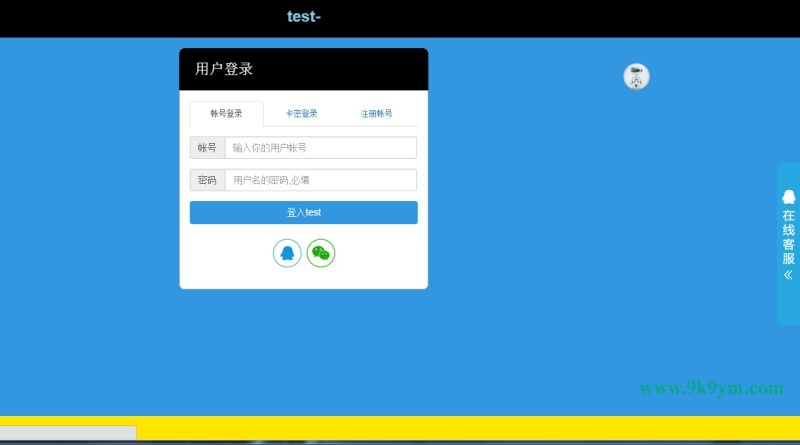Switch to the 卡密登录 tab
800x445 pixels.
(301, 114)
